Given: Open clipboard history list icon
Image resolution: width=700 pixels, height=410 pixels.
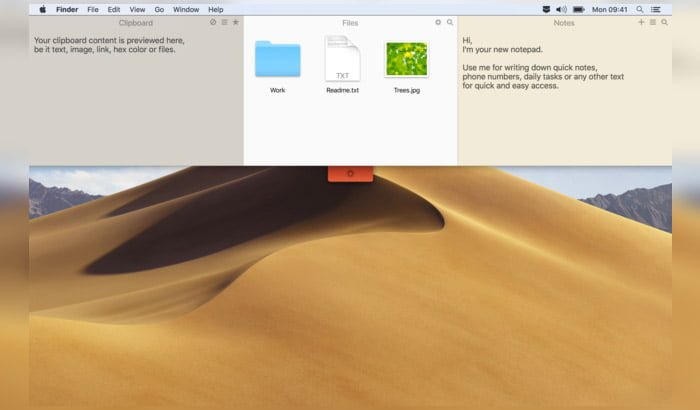Looking at the screenshot, I should 225,22.
